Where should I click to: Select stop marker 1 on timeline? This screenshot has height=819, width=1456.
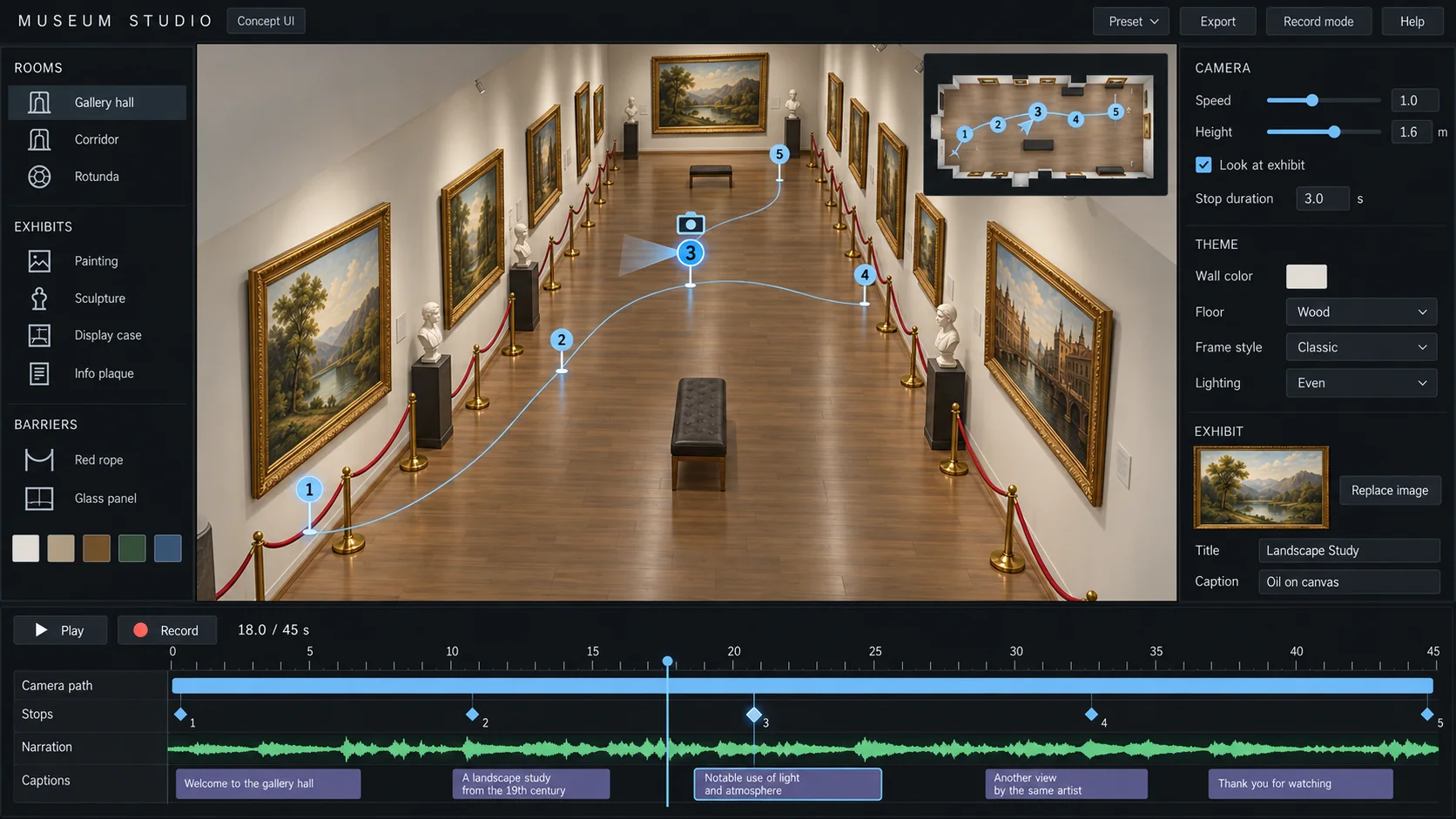coord(180,714)
